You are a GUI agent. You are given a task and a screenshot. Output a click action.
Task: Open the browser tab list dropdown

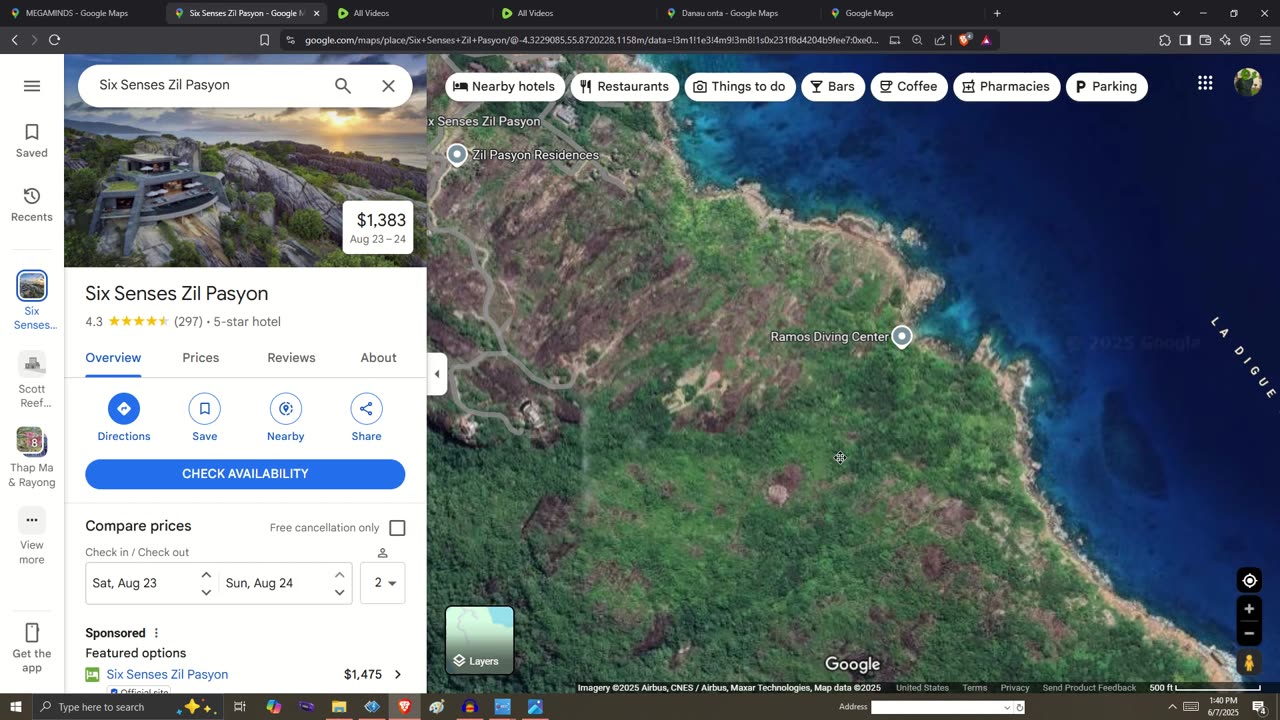[1176, 13]
